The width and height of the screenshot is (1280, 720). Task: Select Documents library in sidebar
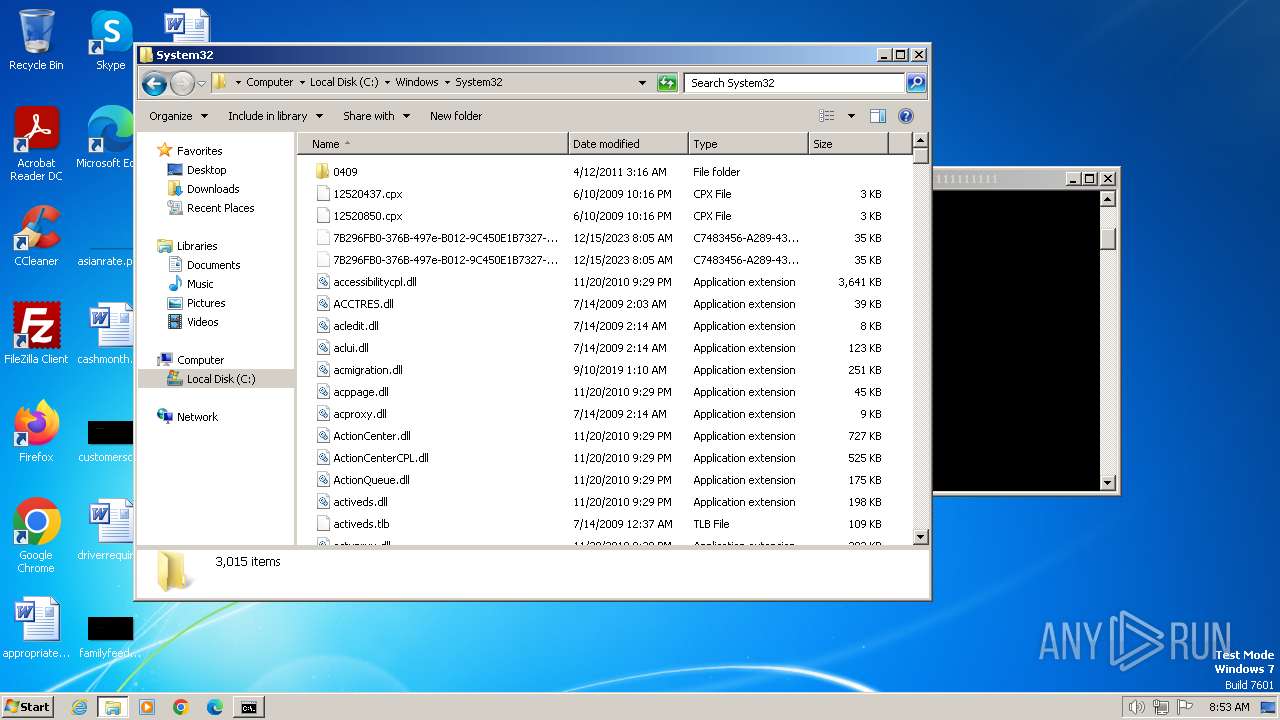(x=213, y=265)
